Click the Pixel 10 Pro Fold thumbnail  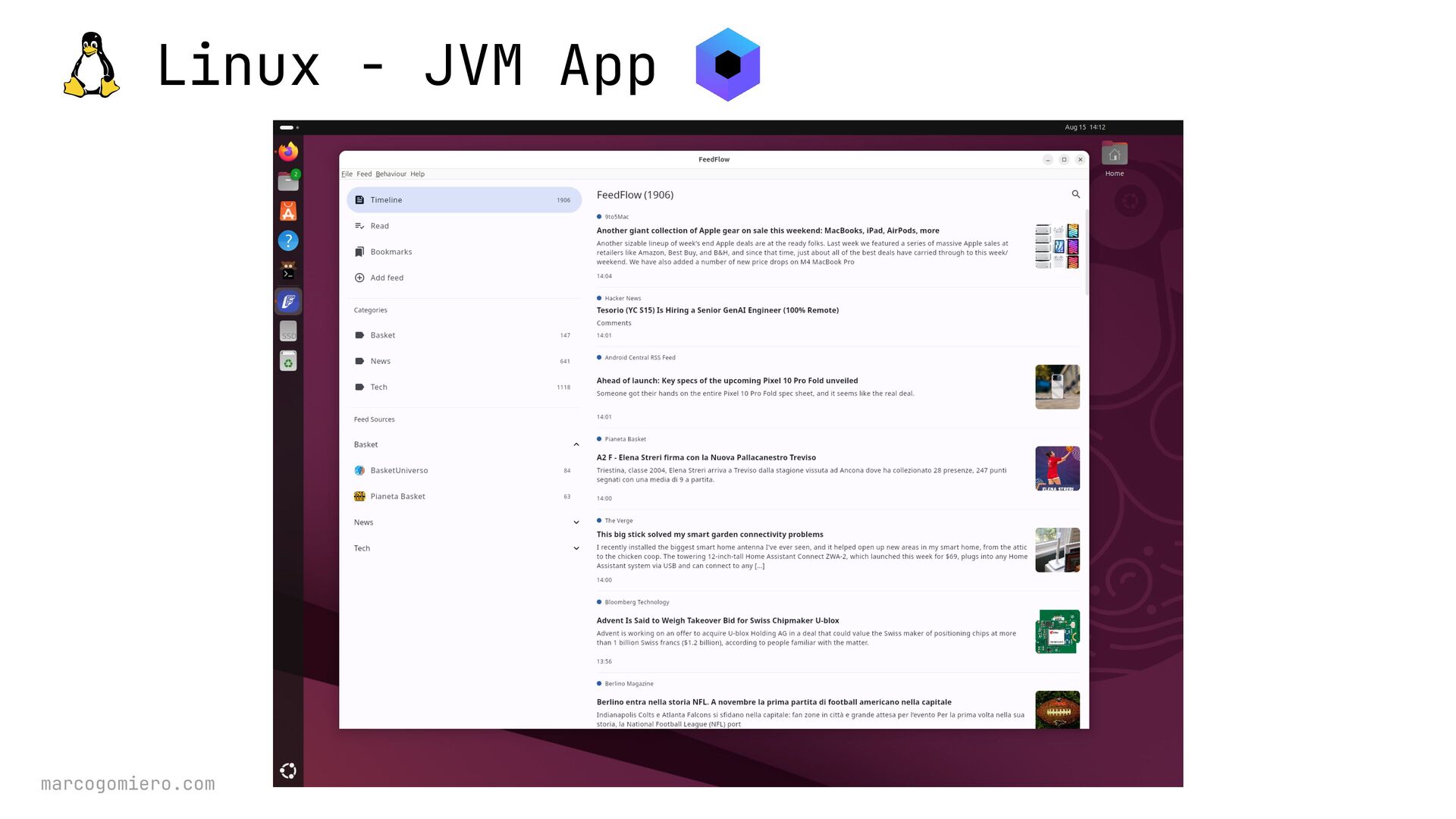pyautogui.click(x=1057, y=387)
